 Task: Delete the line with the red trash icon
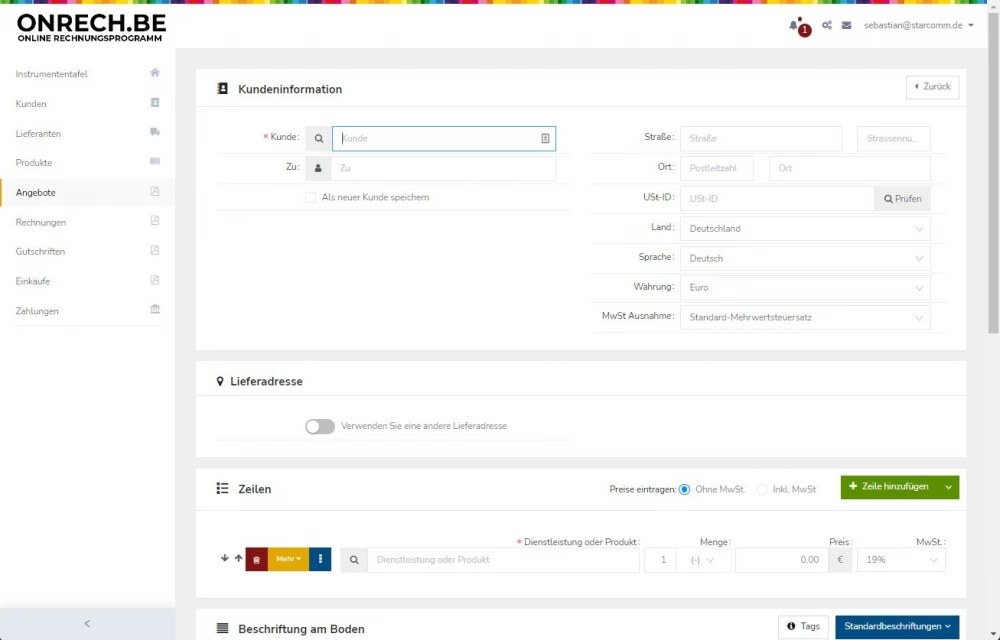click(257, 559)
